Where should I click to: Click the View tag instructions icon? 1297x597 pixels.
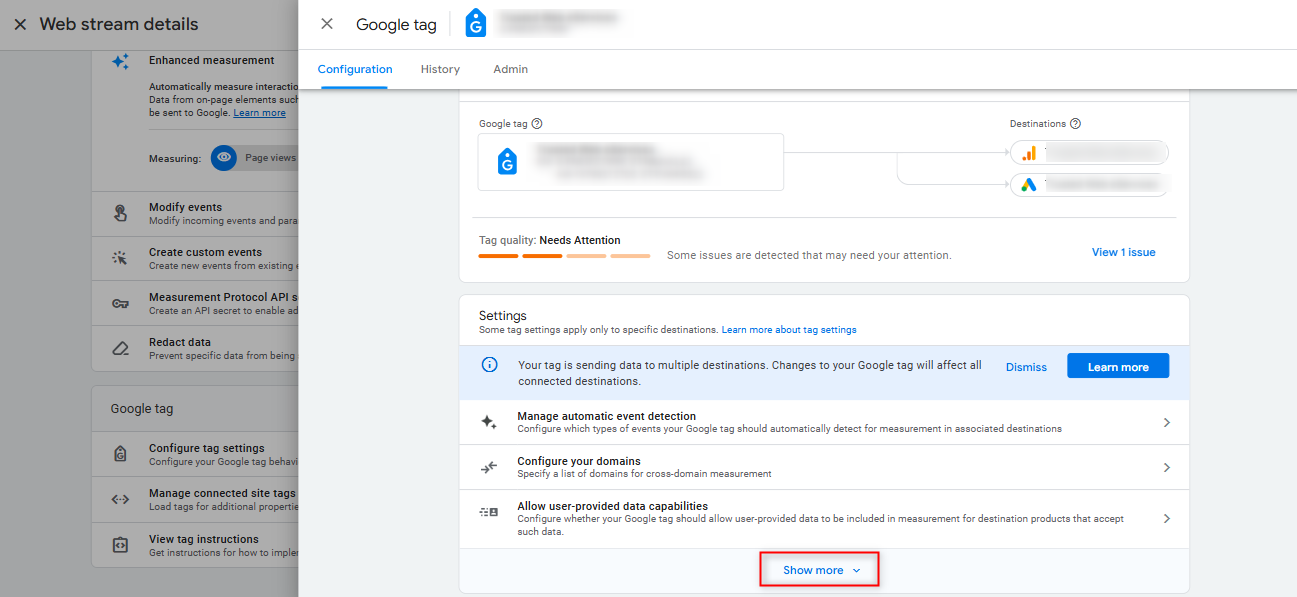(120, 545)
